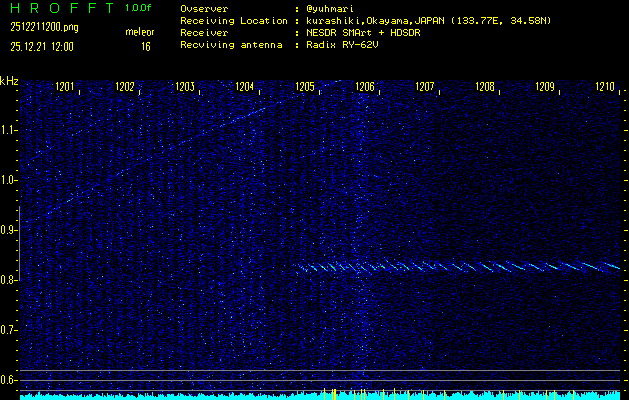
Task: Click the 1201 time marker
Action: point(65,87)
